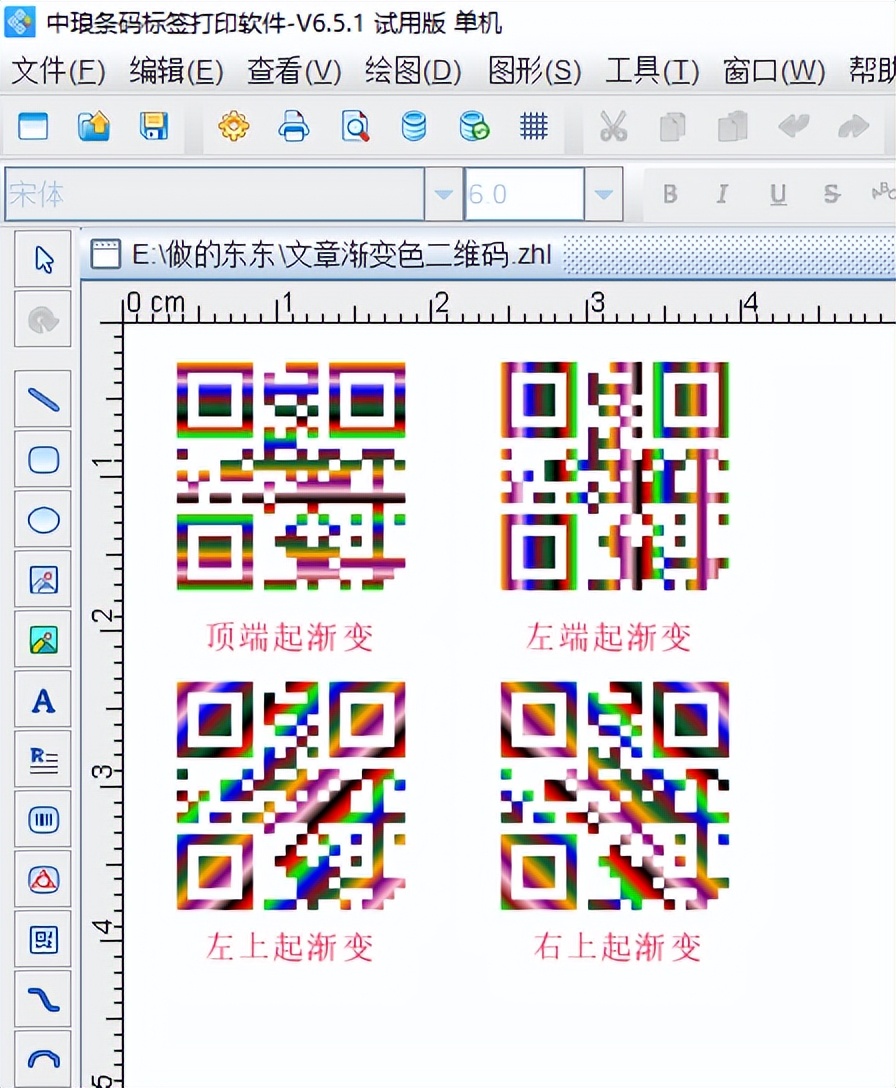
Task: Open a file with the folder icon
Action: click(x=94, y=126)
